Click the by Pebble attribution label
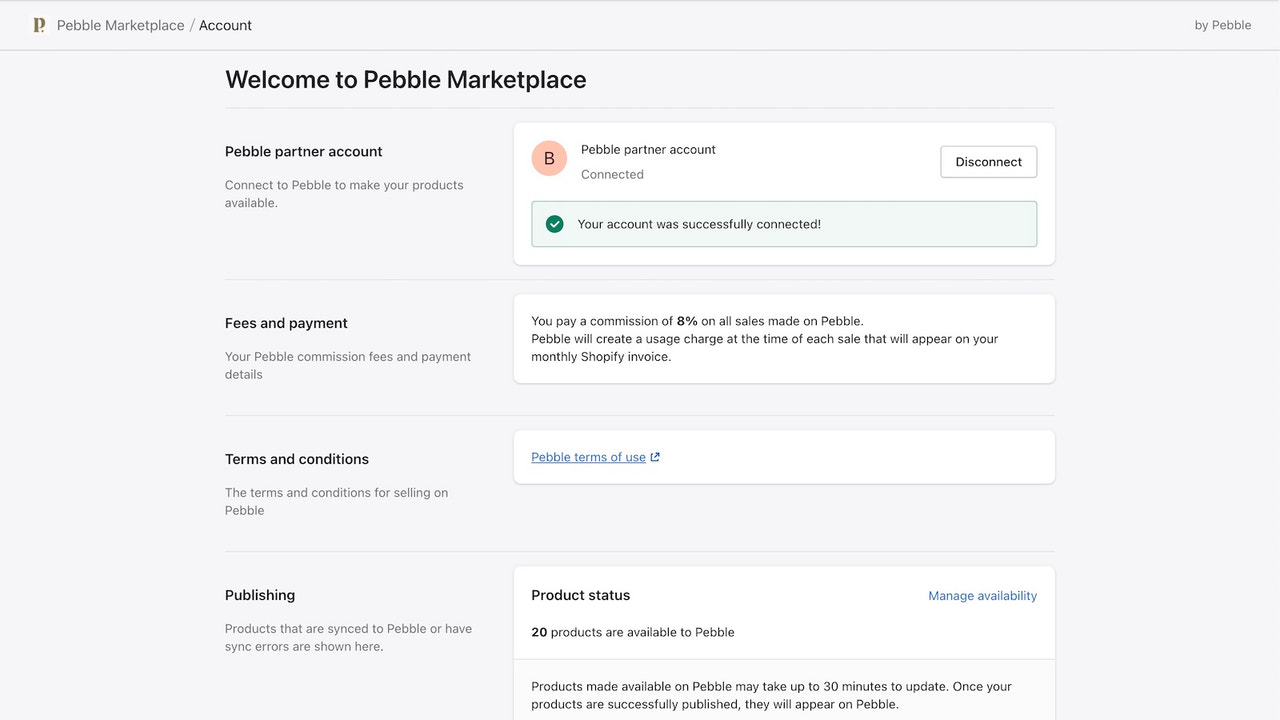Image resolution: width=1280 pixels, height=720 pixels. [x=1222, y=24]
